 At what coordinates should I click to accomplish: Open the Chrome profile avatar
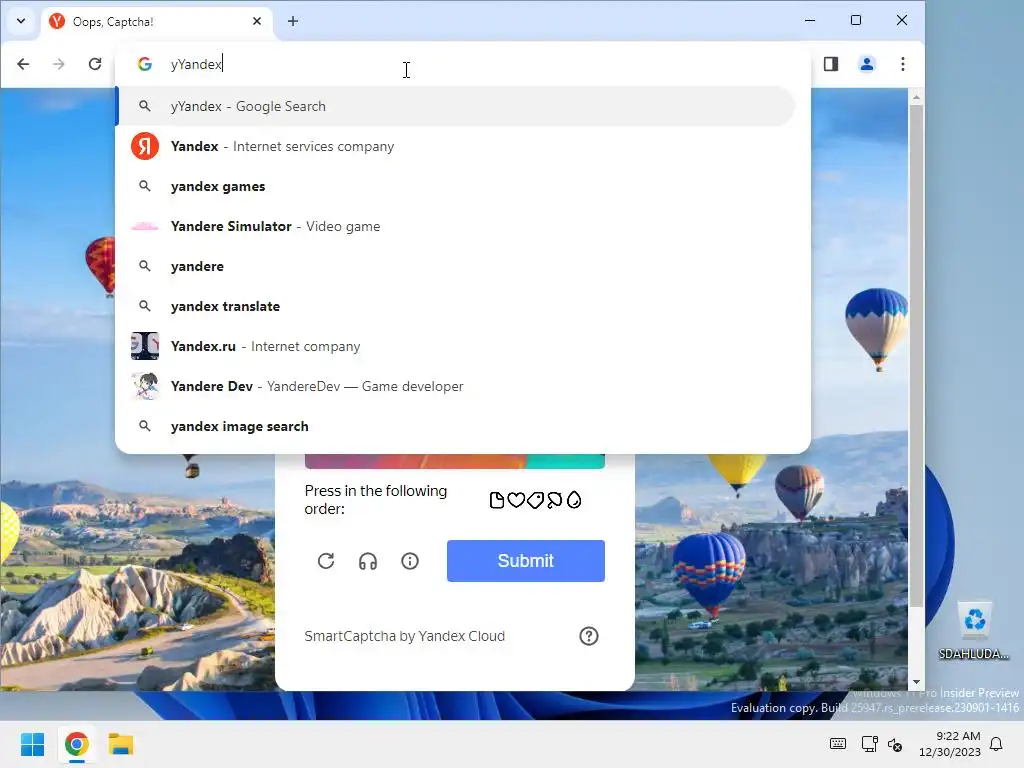coord(867,64)
